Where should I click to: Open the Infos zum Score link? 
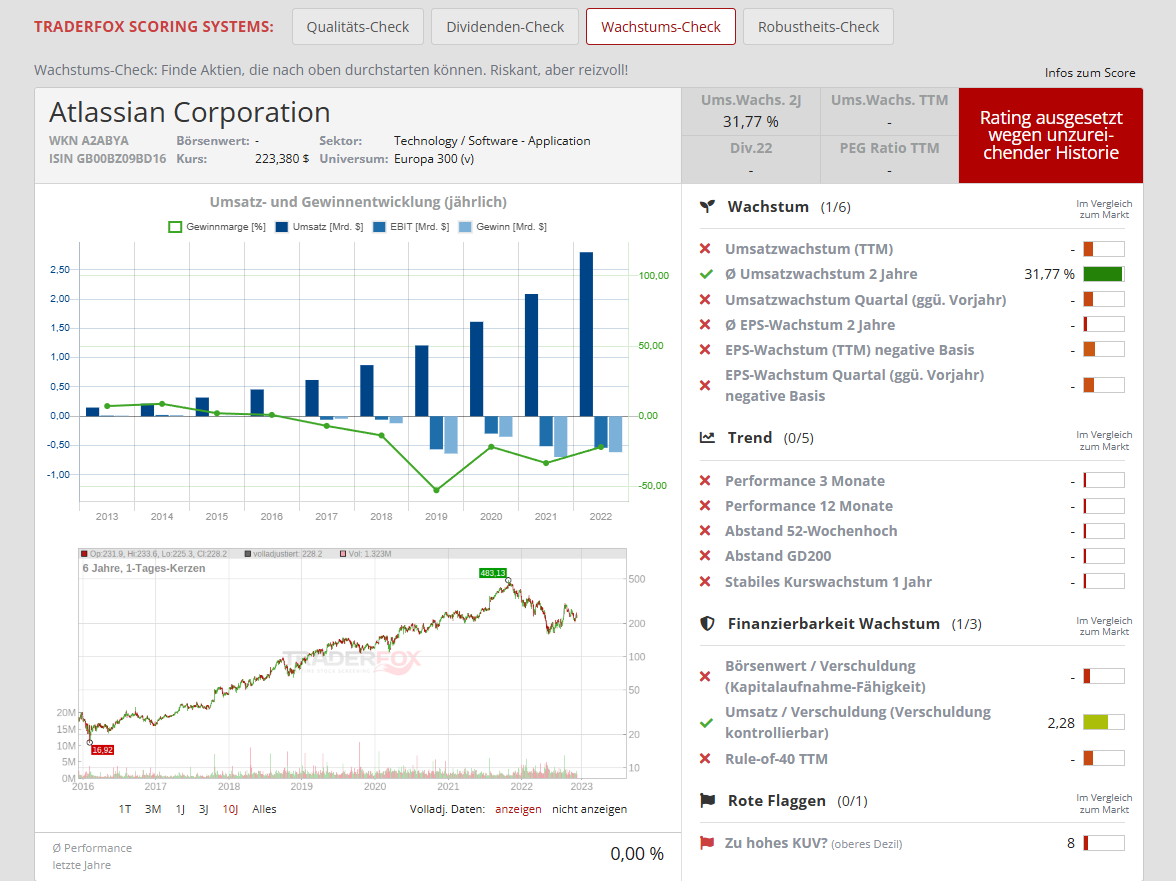(1090, 73)
